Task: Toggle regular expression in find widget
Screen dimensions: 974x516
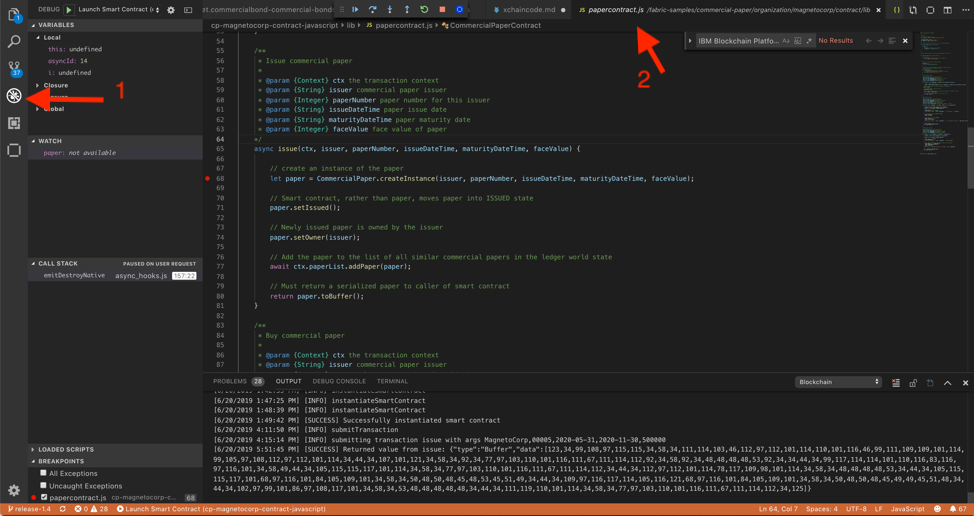Action: coord(809,40)
